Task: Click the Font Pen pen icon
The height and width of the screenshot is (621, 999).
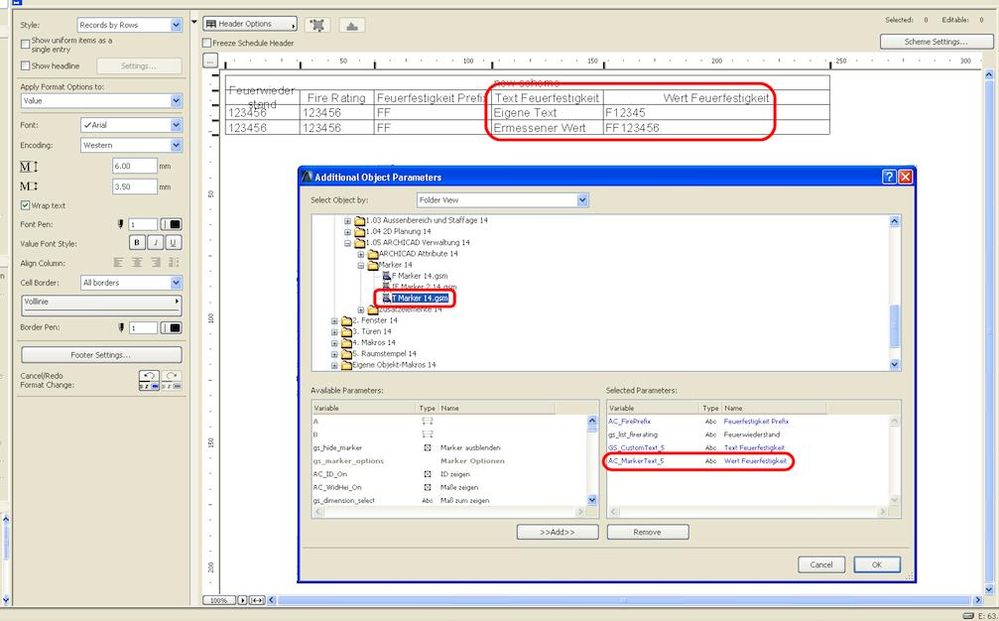Action: [x=121, y=224]
